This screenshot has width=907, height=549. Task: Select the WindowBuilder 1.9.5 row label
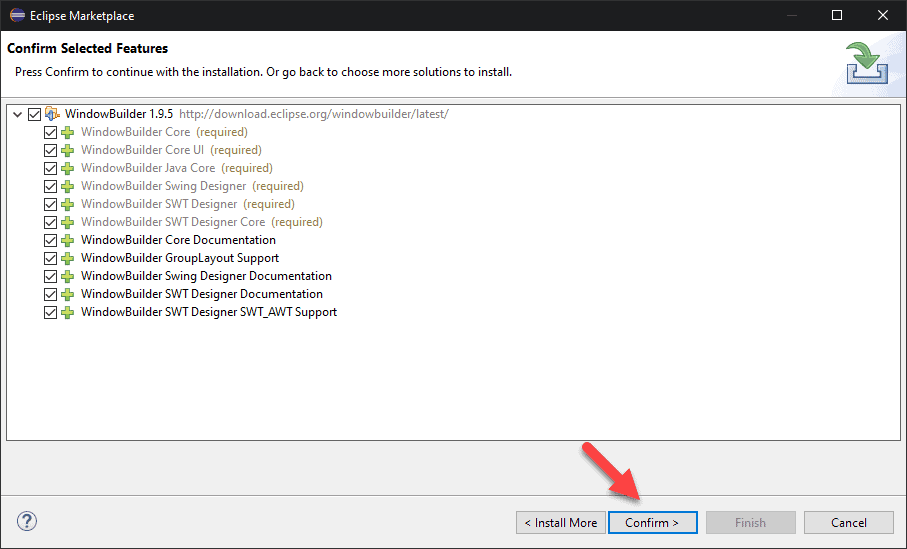[119, 114]
